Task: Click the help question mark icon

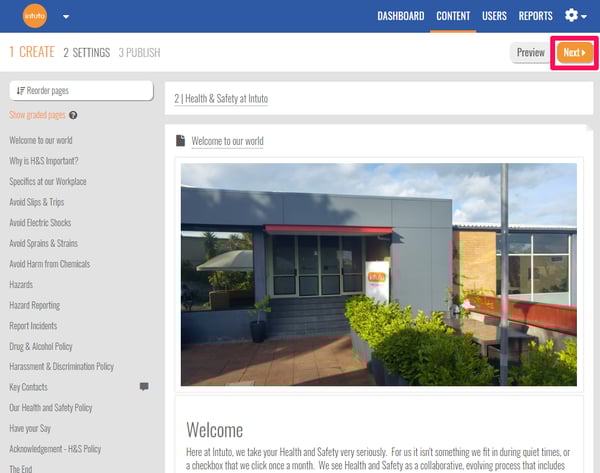Action: tap(73, 115)
